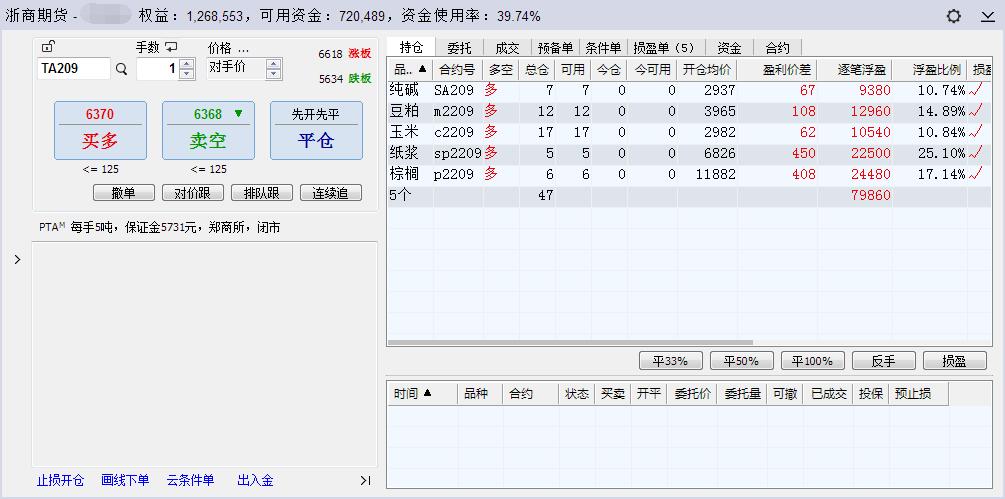Viewport: 1005px width, 499px height.
Task: Increase lot quantity with the up stepper
Action: (x=186, y=64)
